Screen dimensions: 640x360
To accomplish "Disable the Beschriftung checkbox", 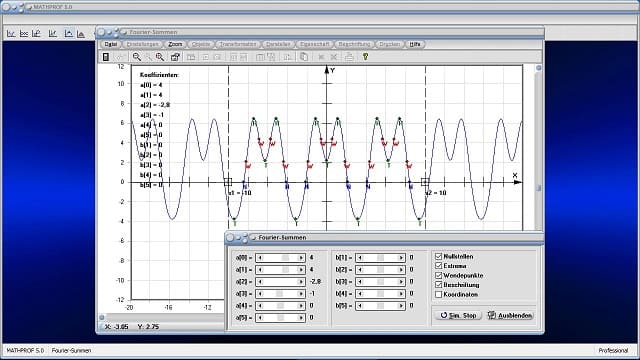I will 439,285.
